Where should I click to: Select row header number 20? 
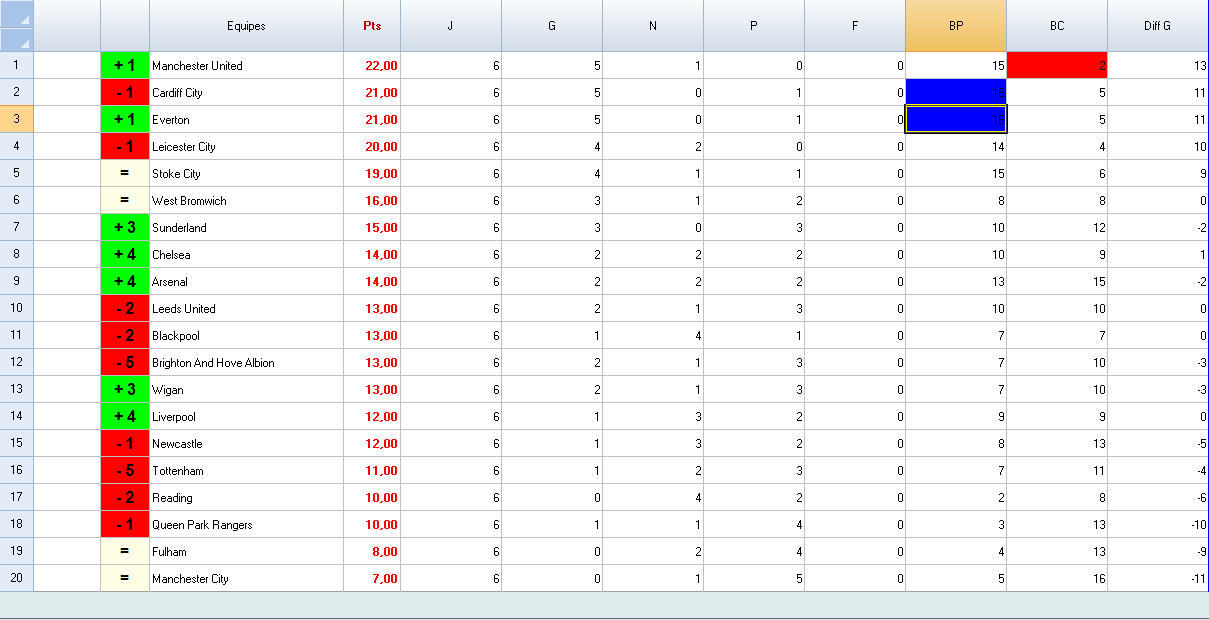pyautogui.click(x=17, y=578)
